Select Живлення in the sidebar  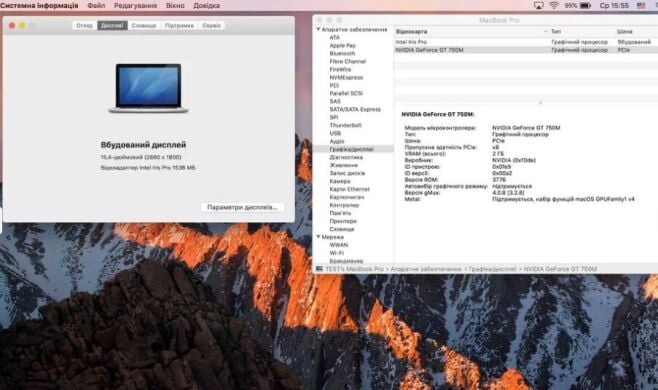click(x=343, y=165)
